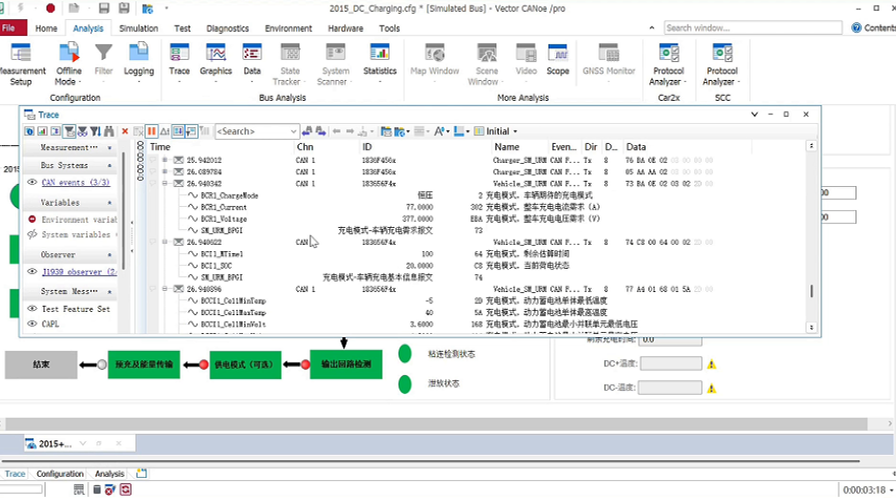Viewport: 896px width, 498px height.
Task: Open the Hardware ribbon tab
Action: (345, 28)
